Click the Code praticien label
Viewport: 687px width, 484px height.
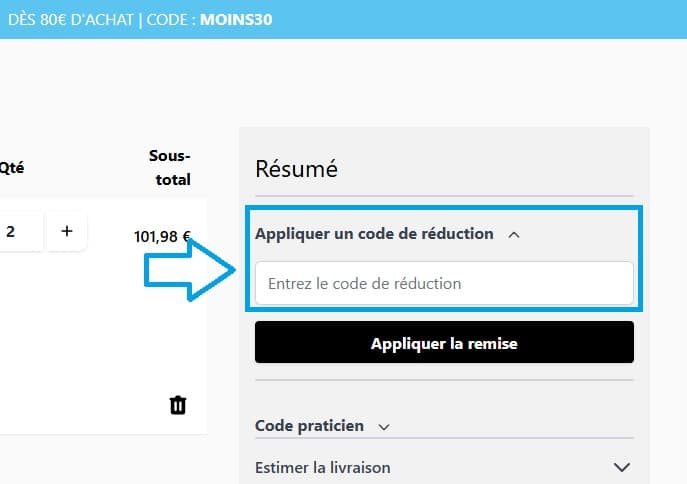point(308,426)
